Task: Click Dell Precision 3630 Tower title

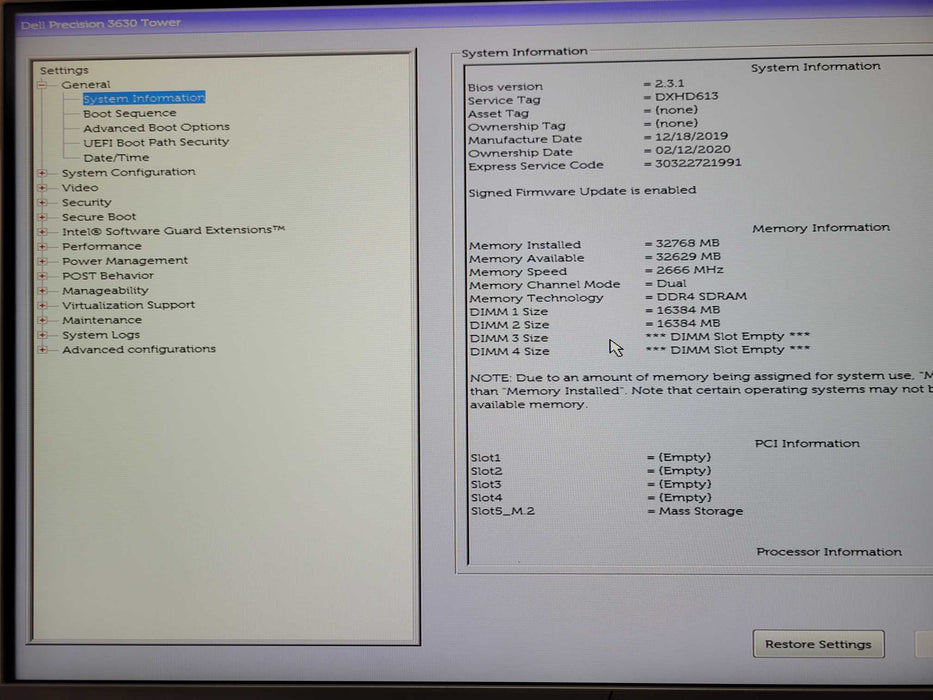Action: pyautogui.click(x=101, y=24)
